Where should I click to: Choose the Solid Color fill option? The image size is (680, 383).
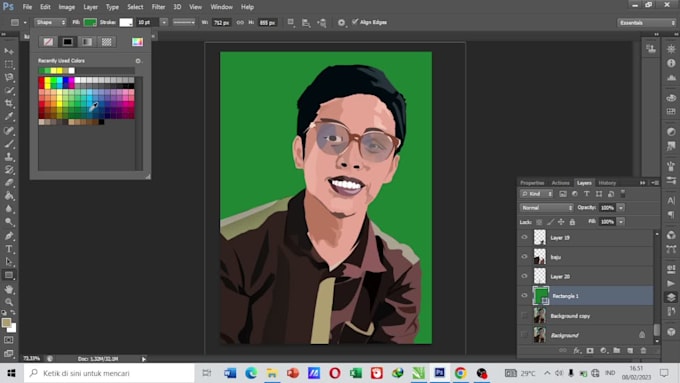click(x=68, y=42)
